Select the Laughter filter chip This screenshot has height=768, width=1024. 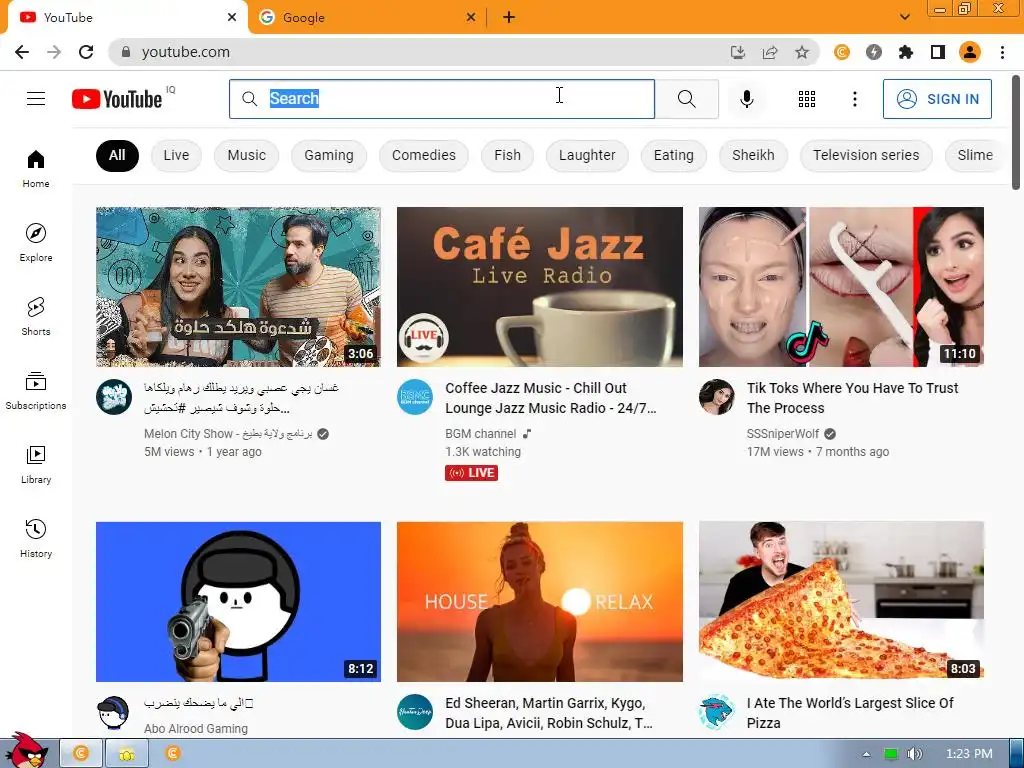coord(587,155)
